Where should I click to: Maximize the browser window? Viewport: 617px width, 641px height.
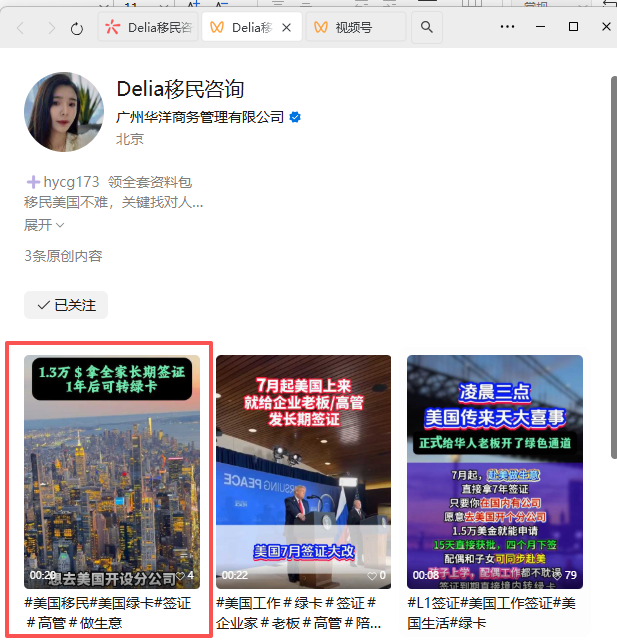pos(573,27)
